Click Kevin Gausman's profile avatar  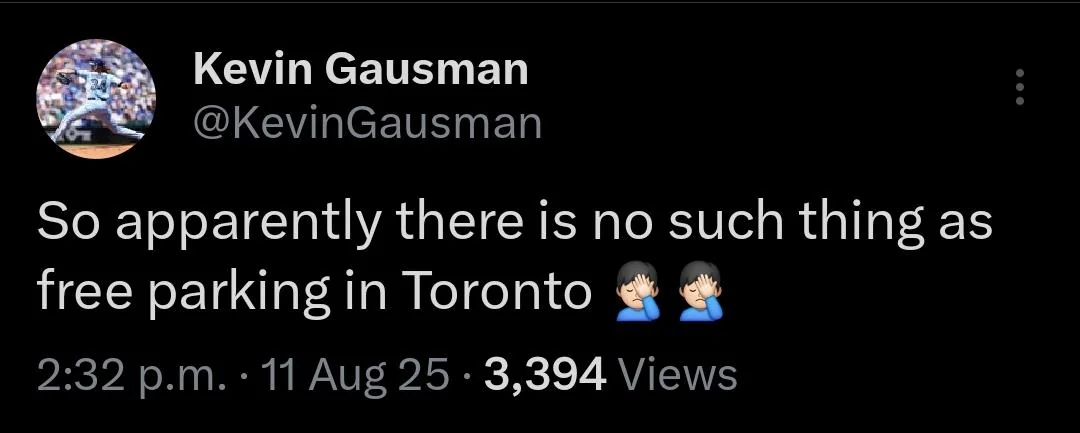pyautogui.click(x=96, y=100)
